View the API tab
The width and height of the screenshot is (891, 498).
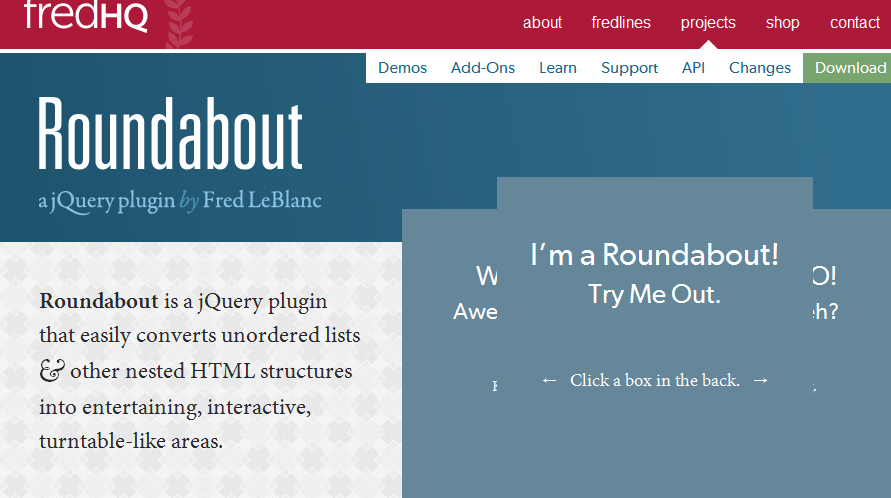693,68
